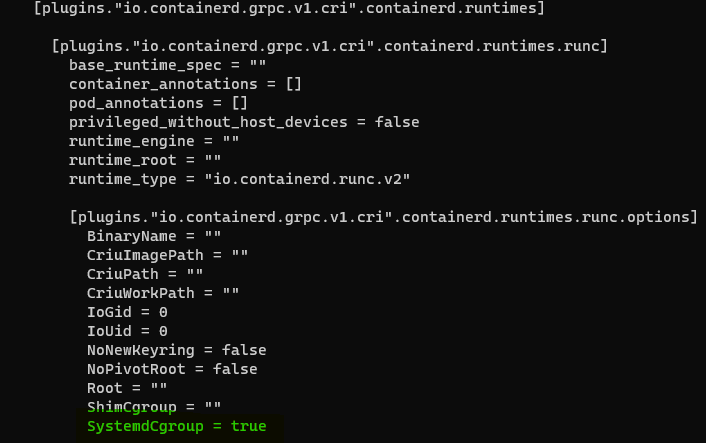The height and width of the screenshot is (443, 706).
Task: Click the runtimes.runc.options section header
Action: [383, 217]
